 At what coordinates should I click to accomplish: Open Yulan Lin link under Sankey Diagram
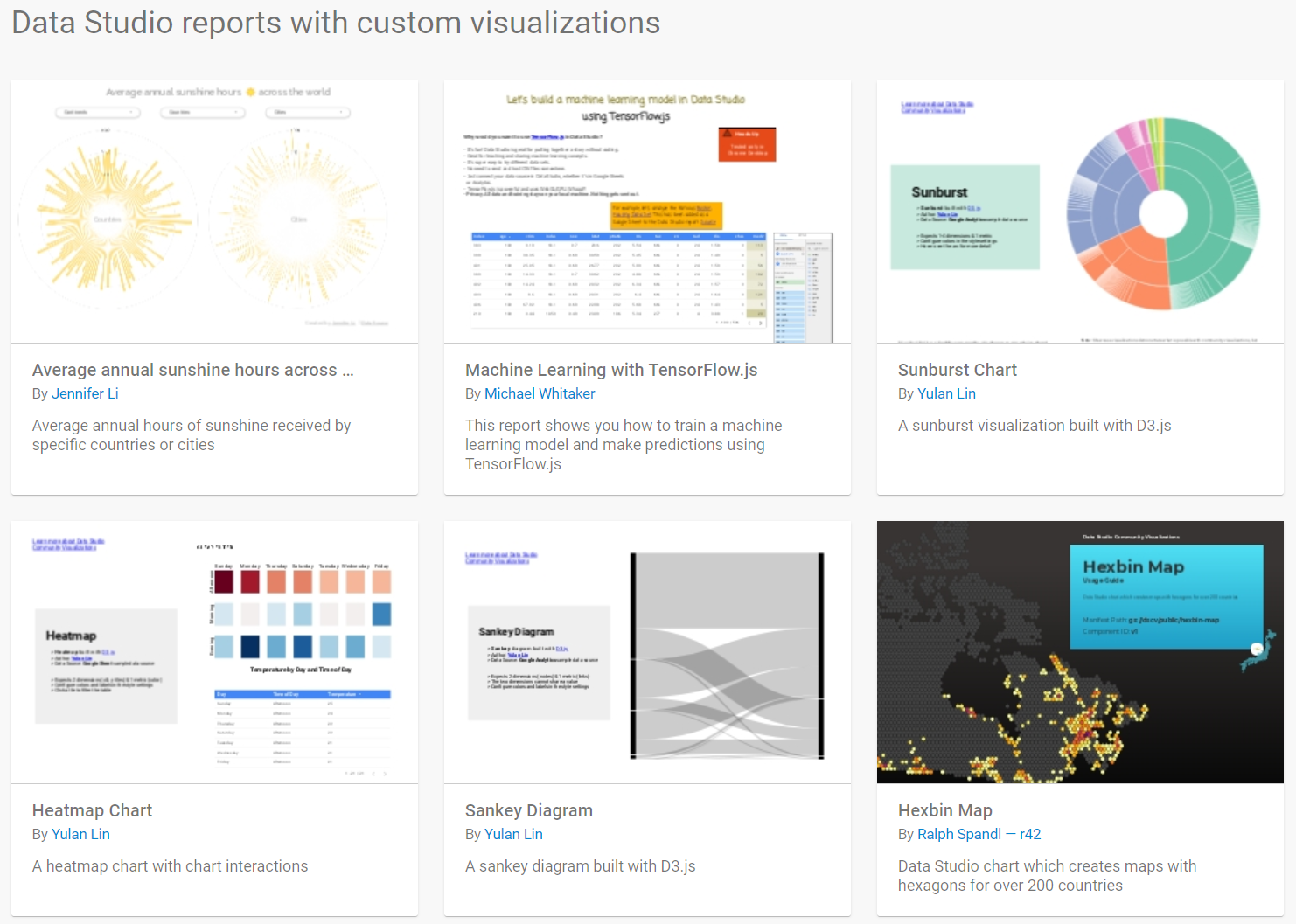point(513,834)
